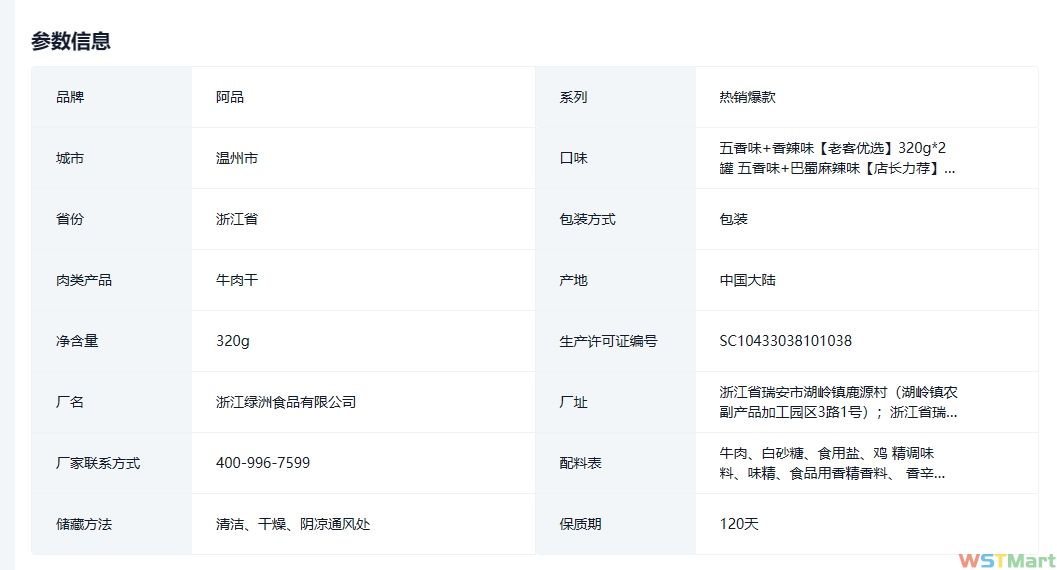This screenshot has width=1057, height=570.
Task: Click the series value 热销爆款
Action: tap(747, 97)
